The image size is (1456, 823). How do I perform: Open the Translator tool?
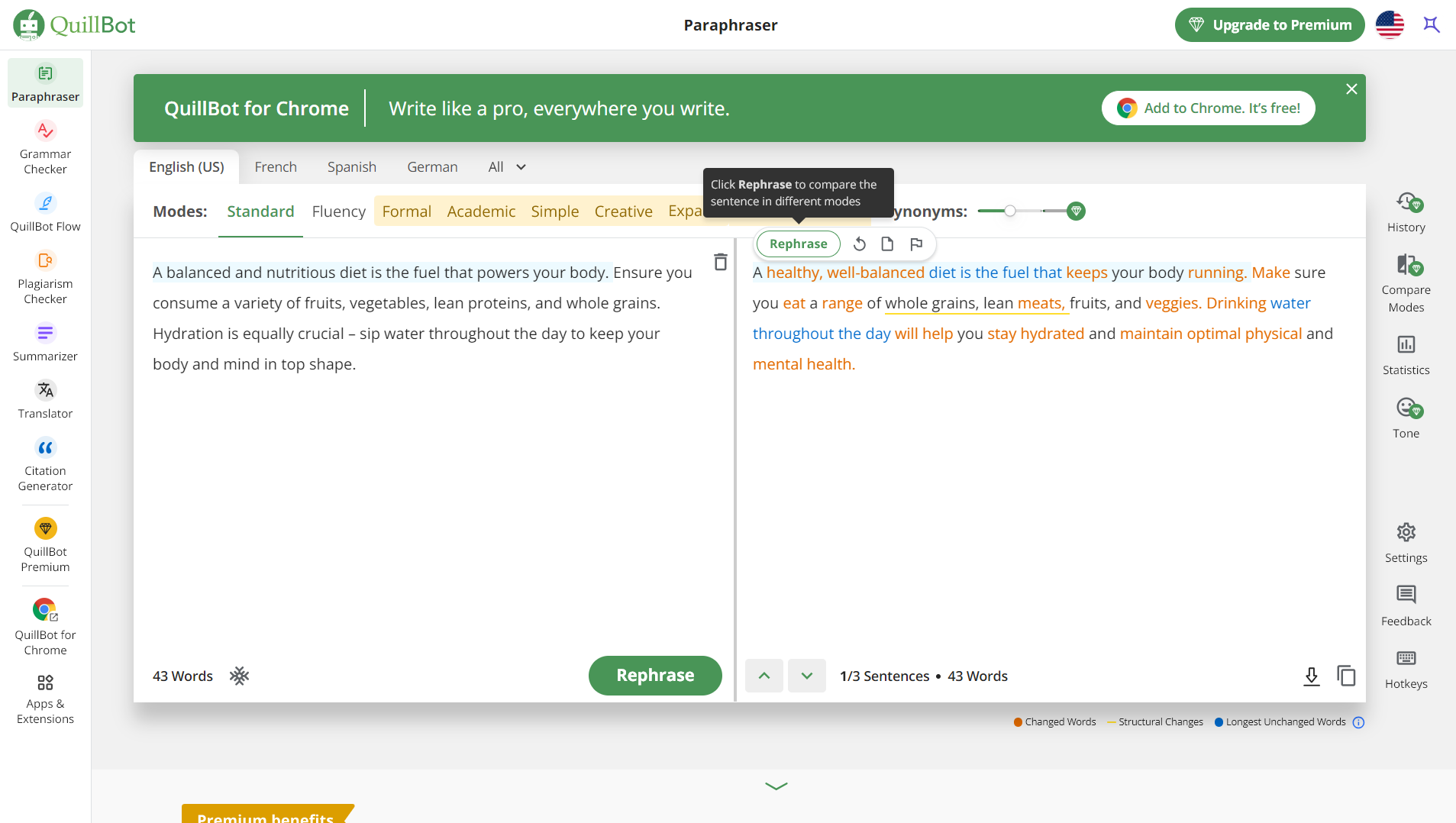pyautogui.click(x=45, y=399)
